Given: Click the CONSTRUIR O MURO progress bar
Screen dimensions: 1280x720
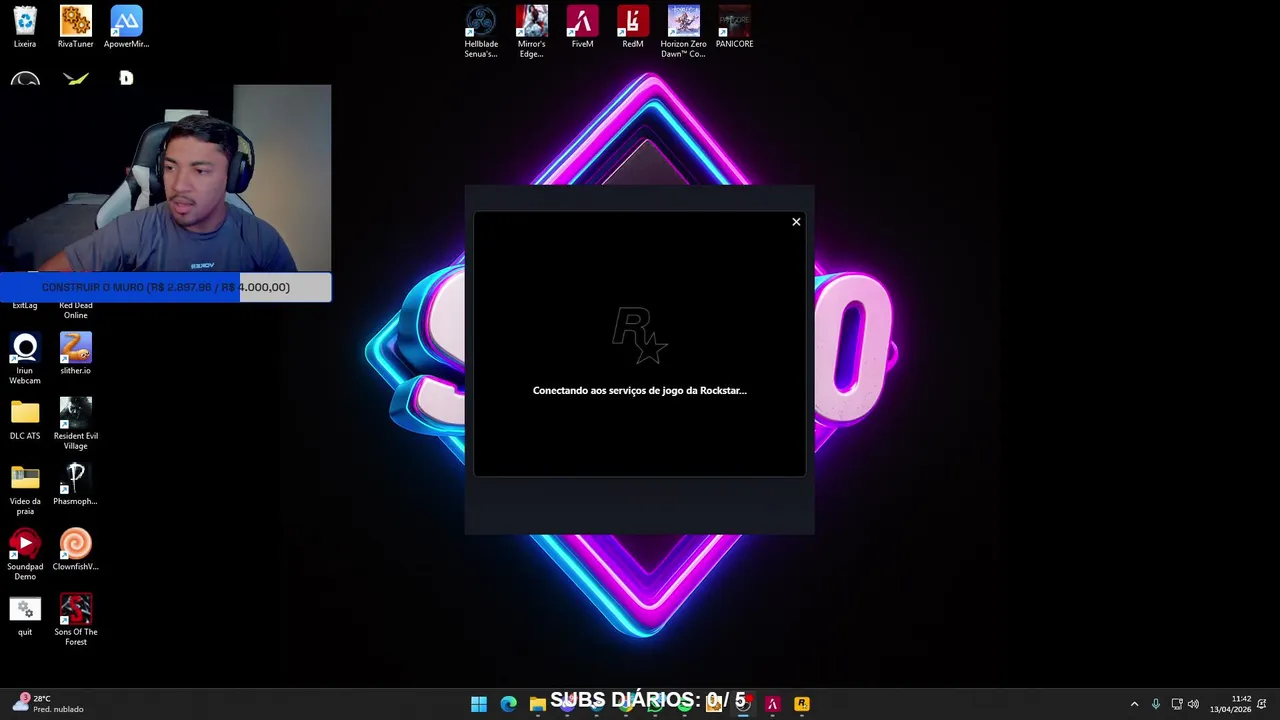Looking at the screenshot, I should click(x=166, y=287).
